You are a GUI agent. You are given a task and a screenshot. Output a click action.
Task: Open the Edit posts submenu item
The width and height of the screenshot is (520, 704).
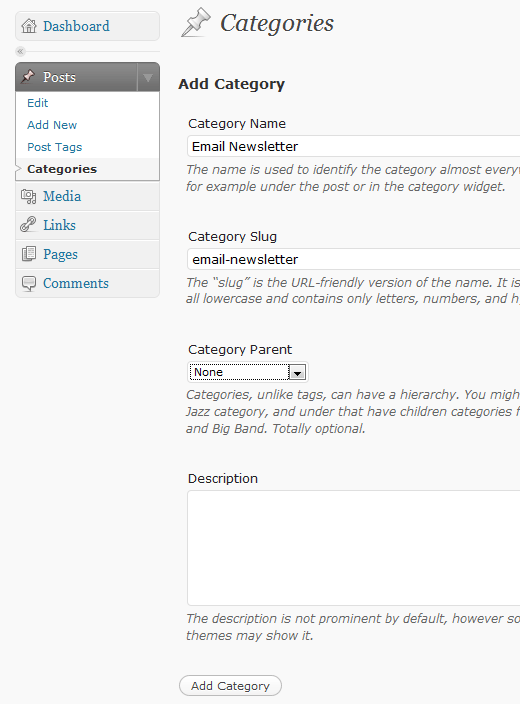click(x=38, y=103)
